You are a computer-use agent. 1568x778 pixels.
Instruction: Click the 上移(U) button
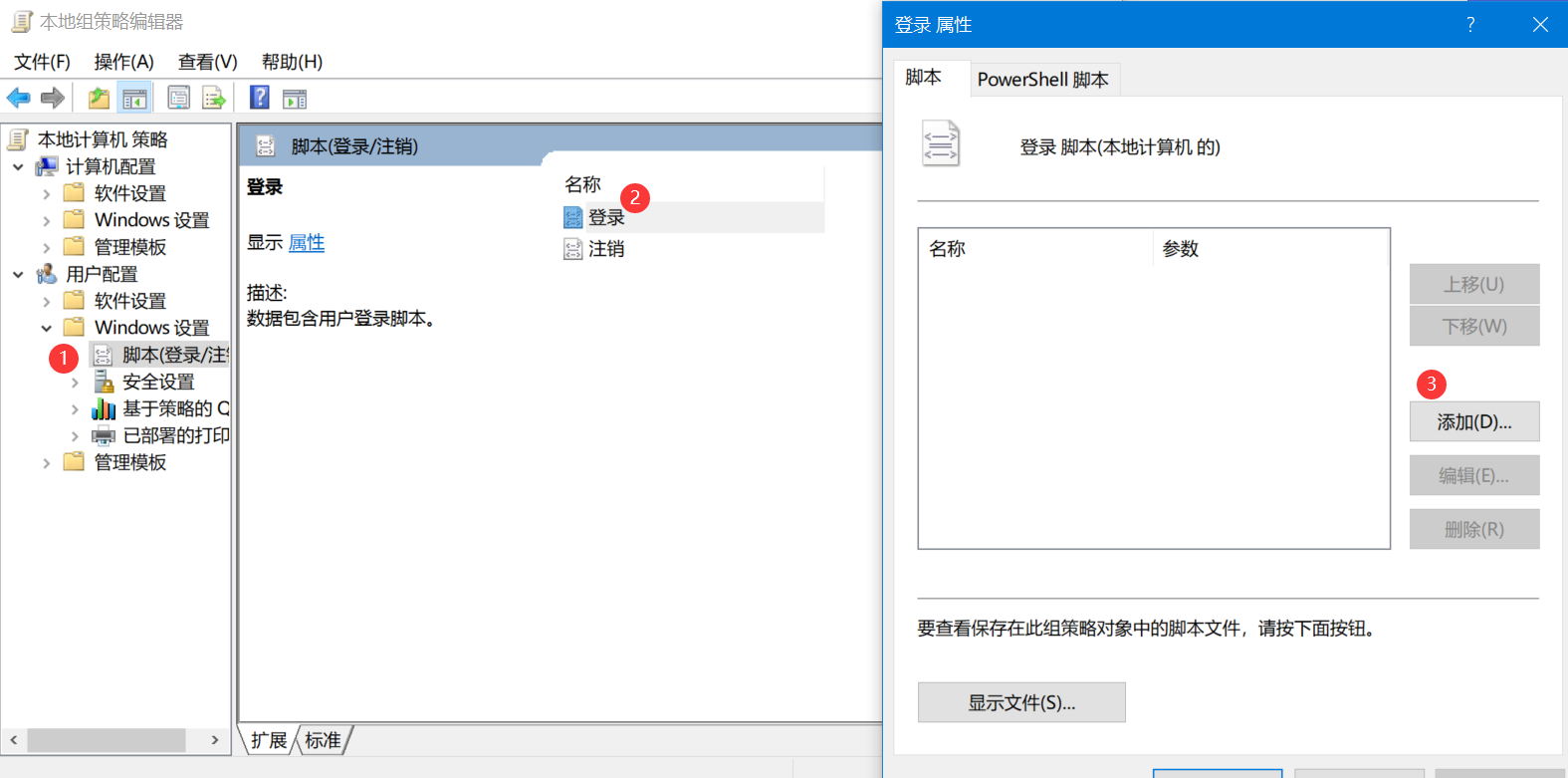[x=1474, y=284]
